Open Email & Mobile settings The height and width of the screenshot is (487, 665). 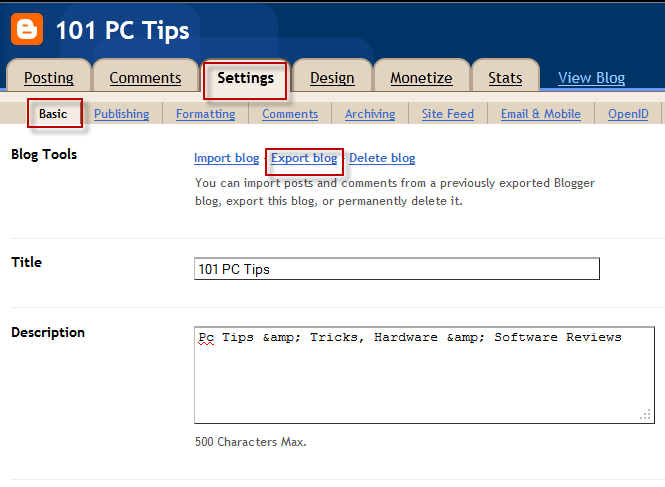click(541, 114)
